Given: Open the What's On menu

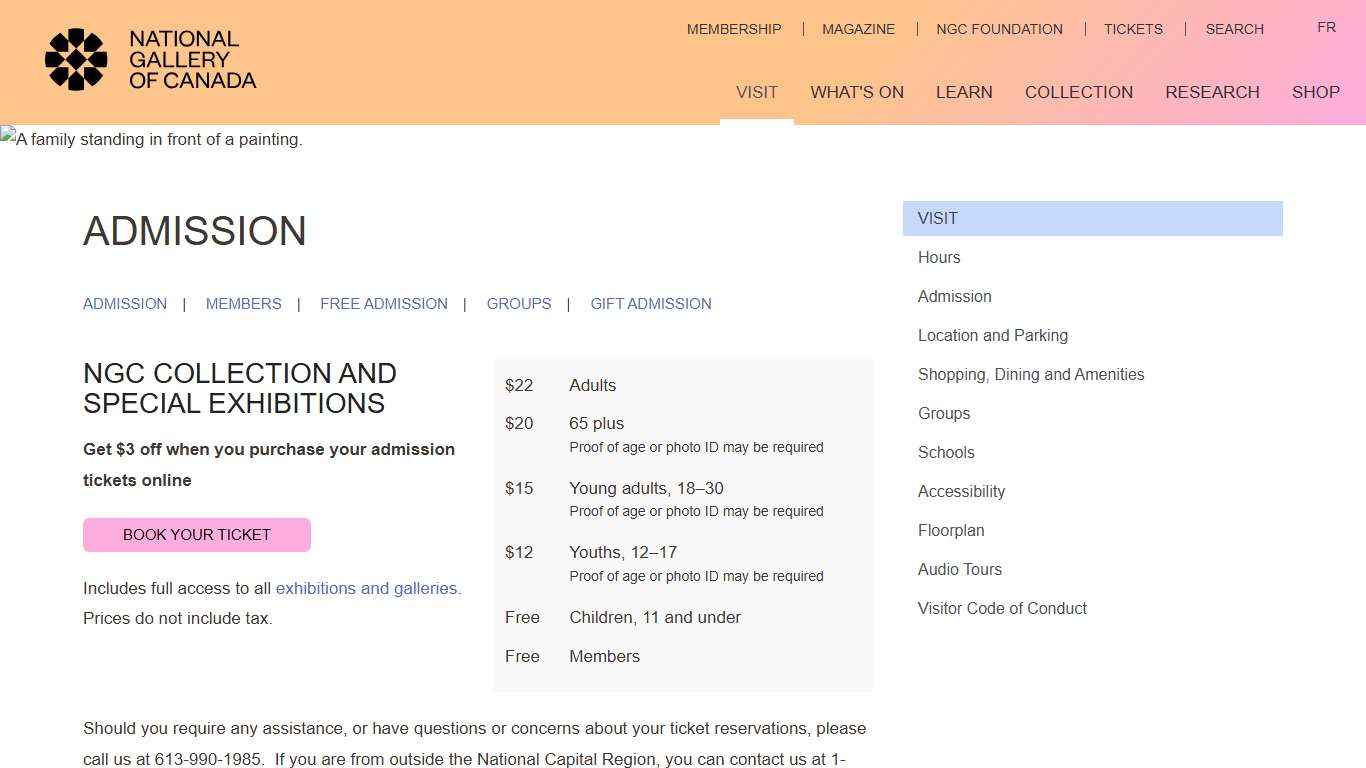Looking at the screenshot, I should coord(857,92).
